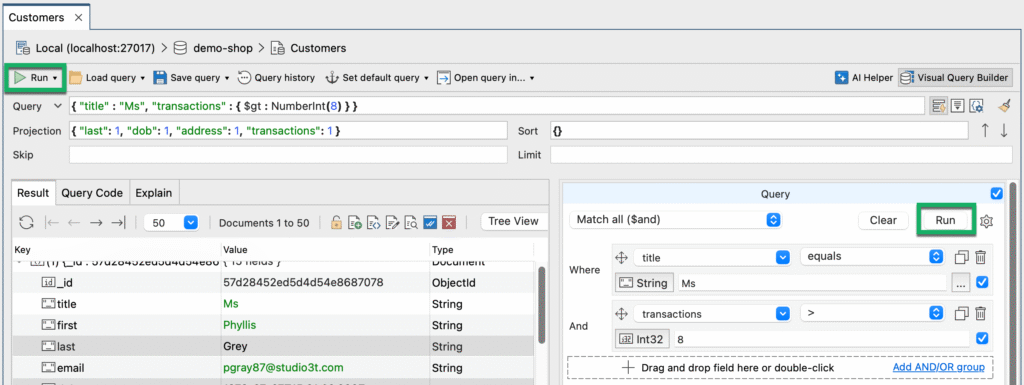Image resolution: width=1024 pixels, height=385 pixels.
Task: Click into the Limit input field
Action: click(x=781, y=155)
